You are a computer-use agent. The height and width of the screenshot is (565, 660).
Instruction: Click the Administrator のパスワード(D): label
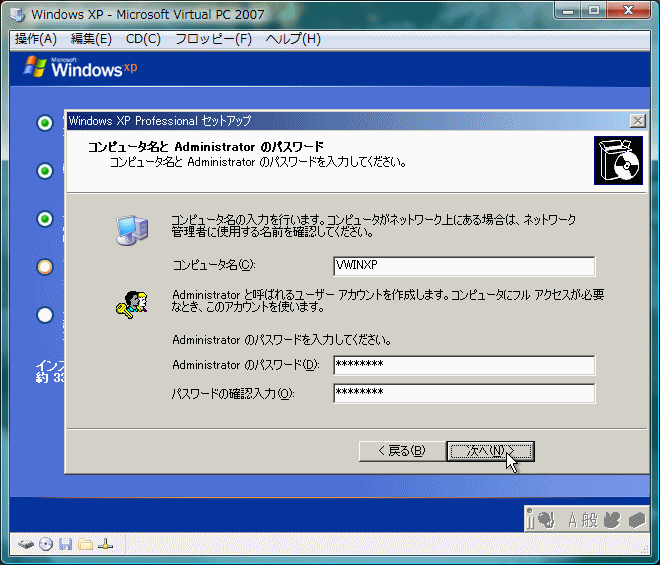[246, 365]
